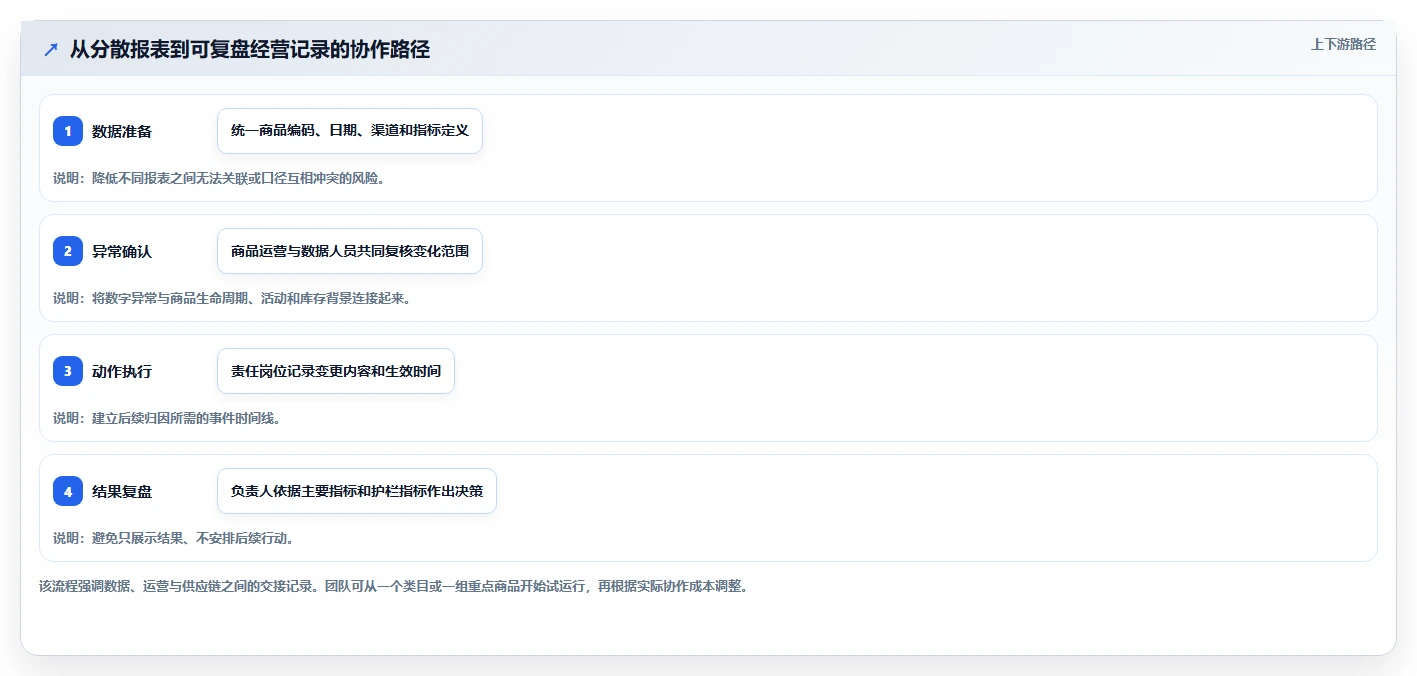Viewport: 1417px width, 676px height.
Task: Select step number 1 badge
Action: 68,131
